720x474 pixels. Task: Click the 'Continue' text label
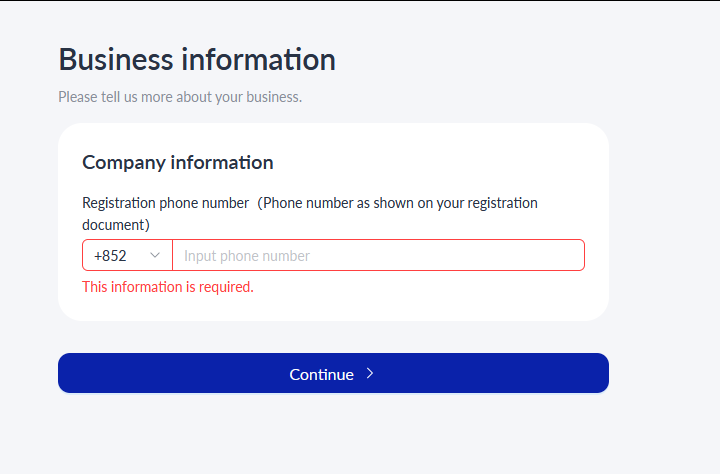(x=321, y=374)
